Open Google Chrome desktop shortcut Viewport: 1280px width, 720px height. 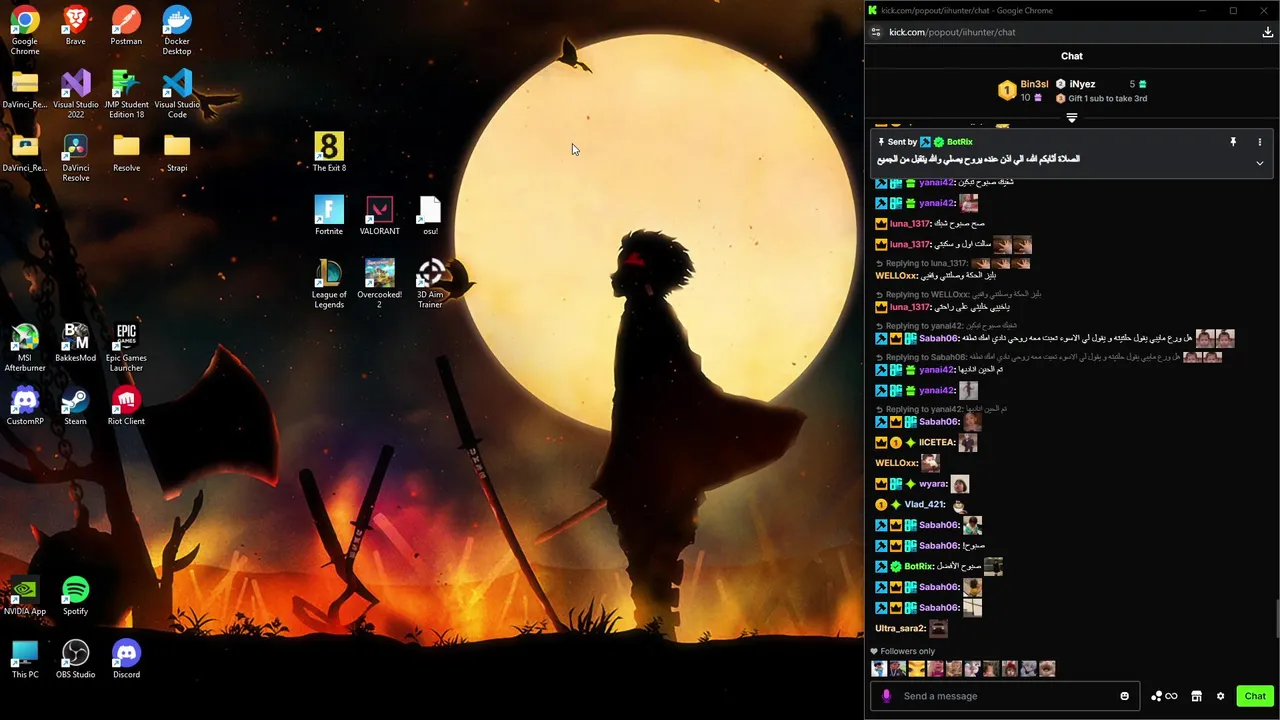point(25,30)
